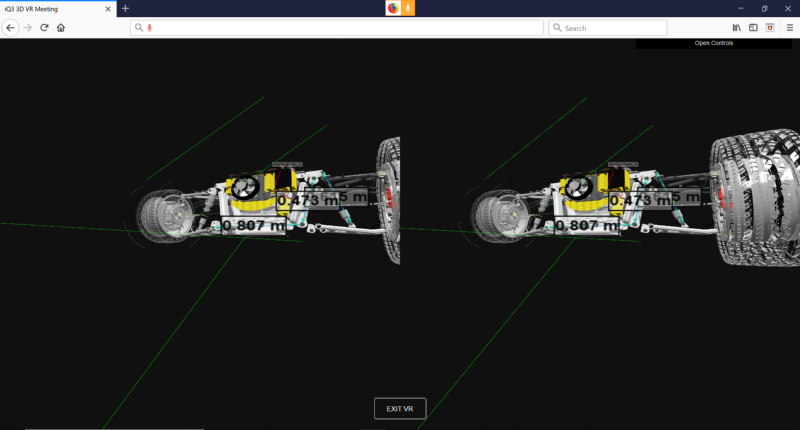
Task: Expand the Open Controls panel
Action: pos(713,43)
